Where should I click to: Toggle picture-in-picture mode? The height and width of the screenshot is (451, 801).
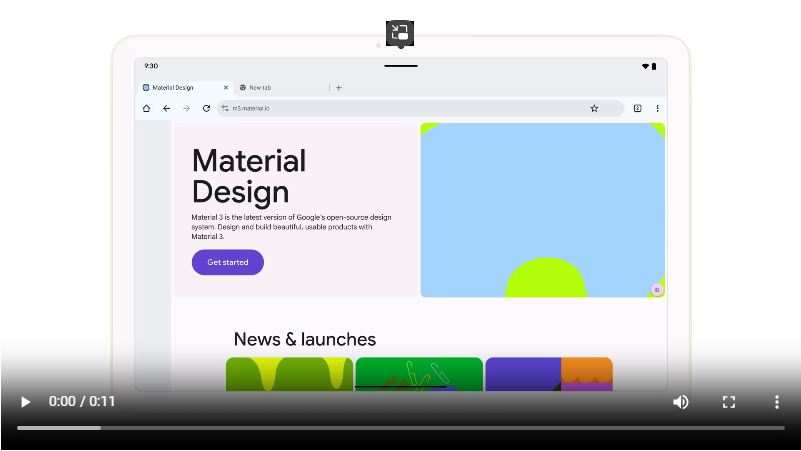400,32
